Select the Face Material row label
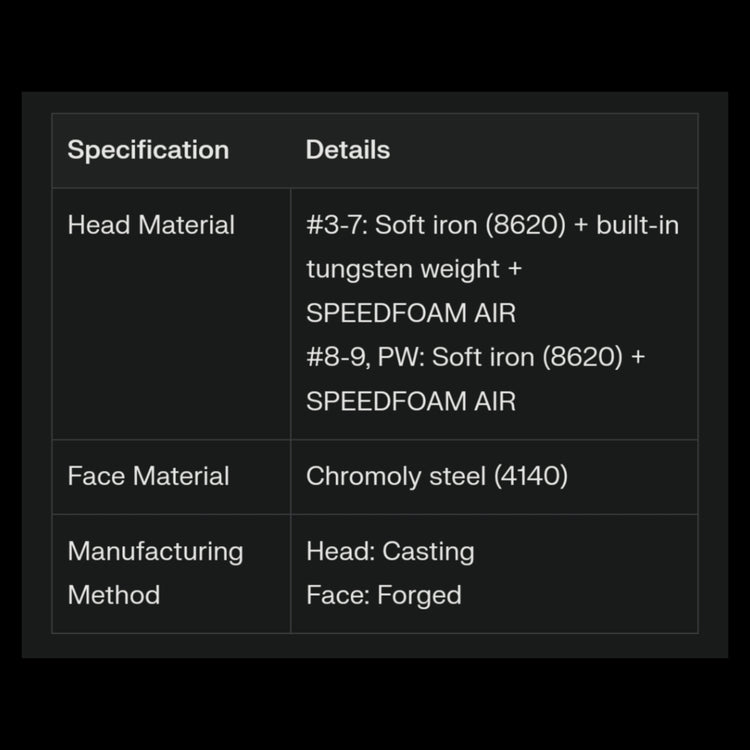The image size is (750, 750). (x=148, y=476)
